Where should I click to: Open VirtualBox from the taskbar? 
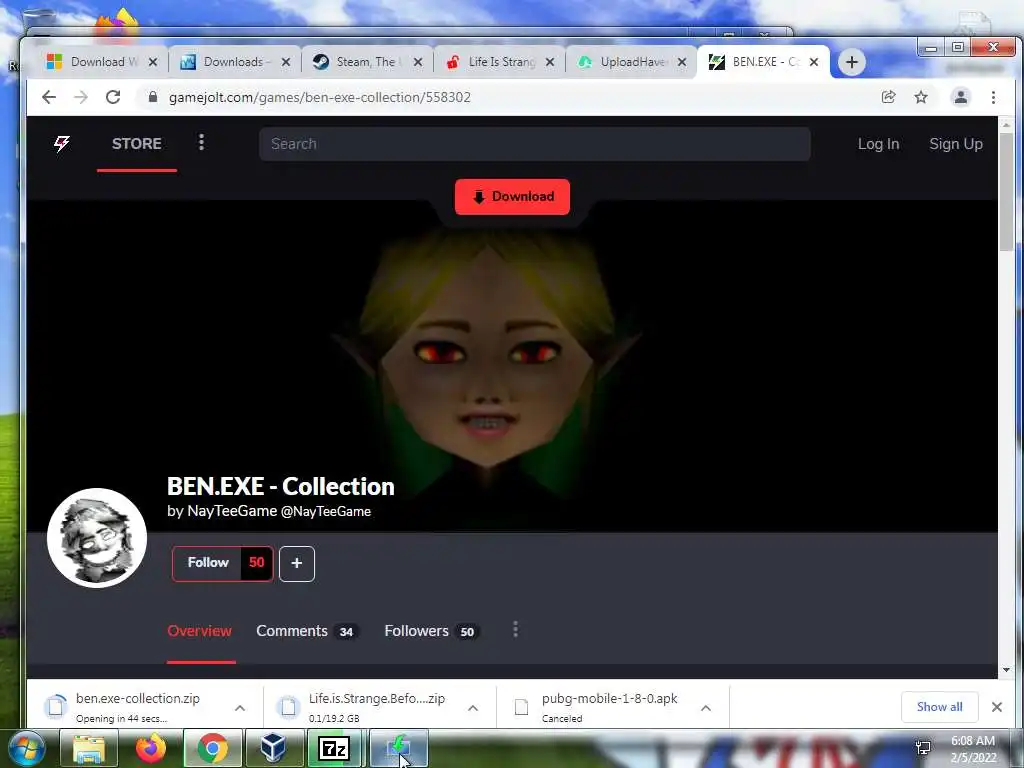273,748
